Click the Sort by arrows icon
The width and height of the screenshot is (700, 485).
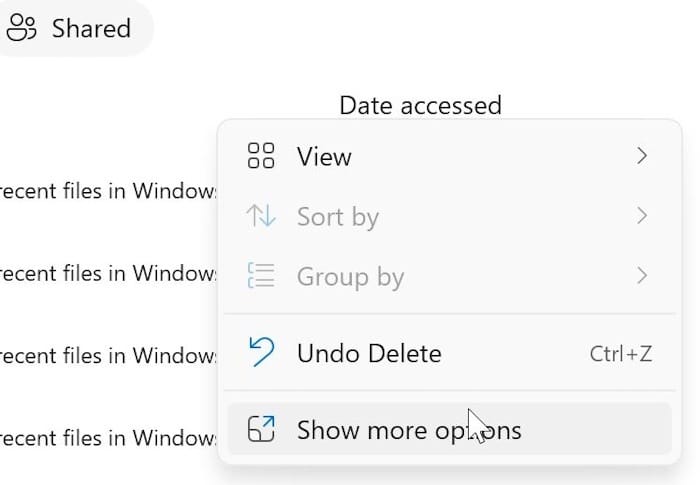pyautogui.click(x=261, y=217)
